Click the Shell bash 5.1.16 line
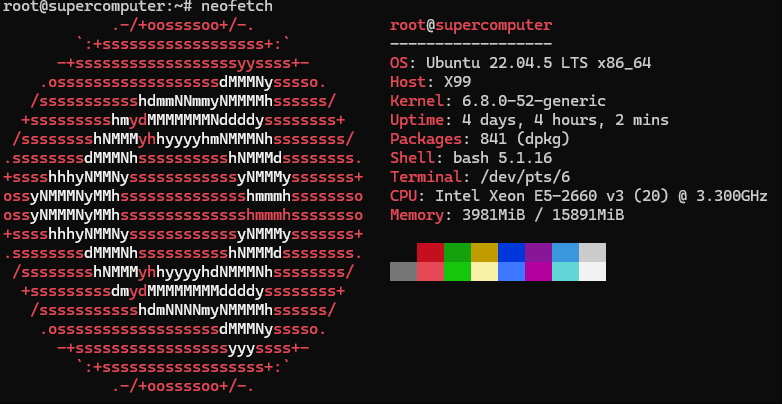This screenshot has width=782, height=404. tap(471, 158)
